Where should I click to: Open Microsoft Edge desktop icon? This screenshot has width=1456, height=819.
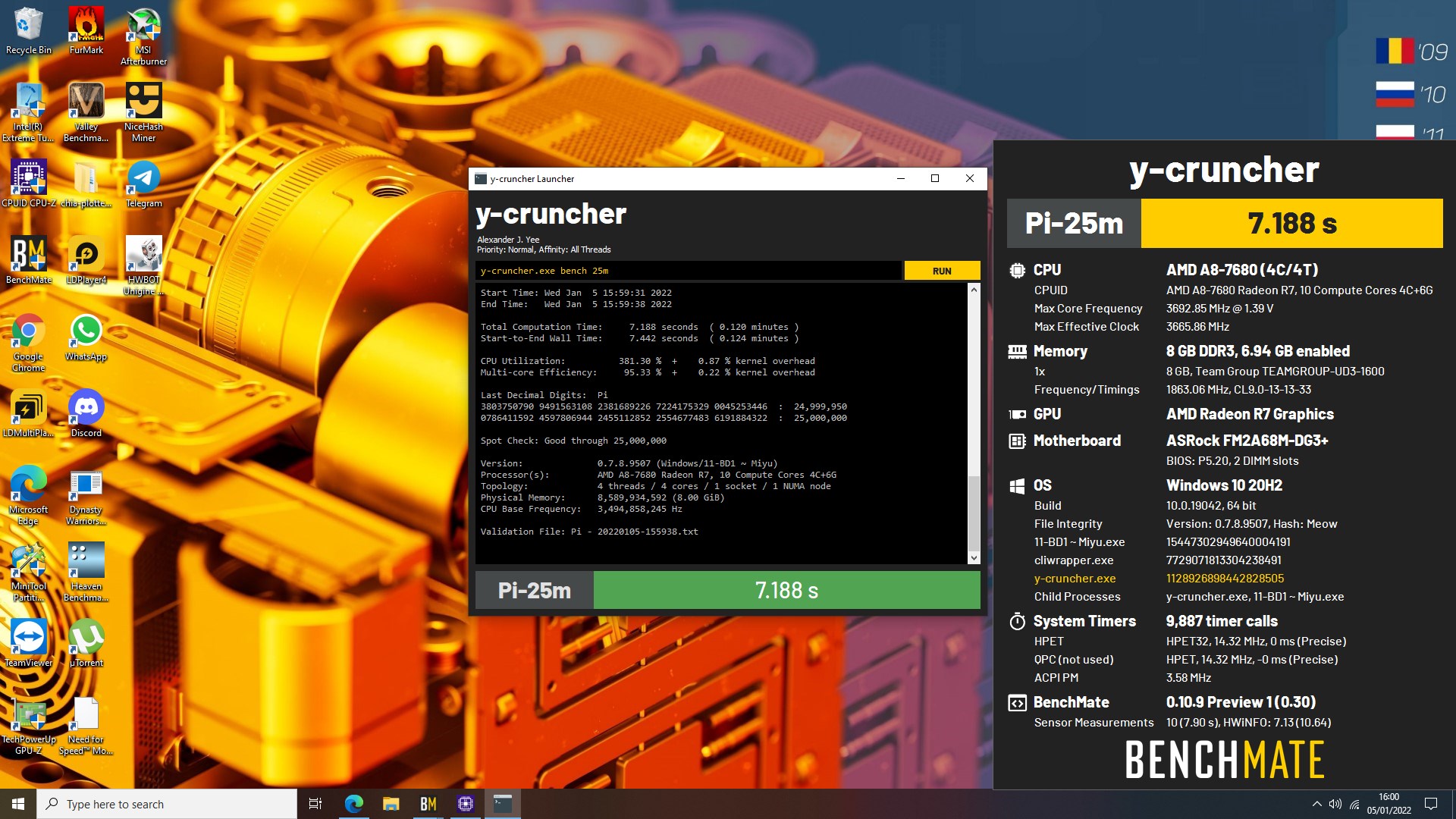click(28, 495)
